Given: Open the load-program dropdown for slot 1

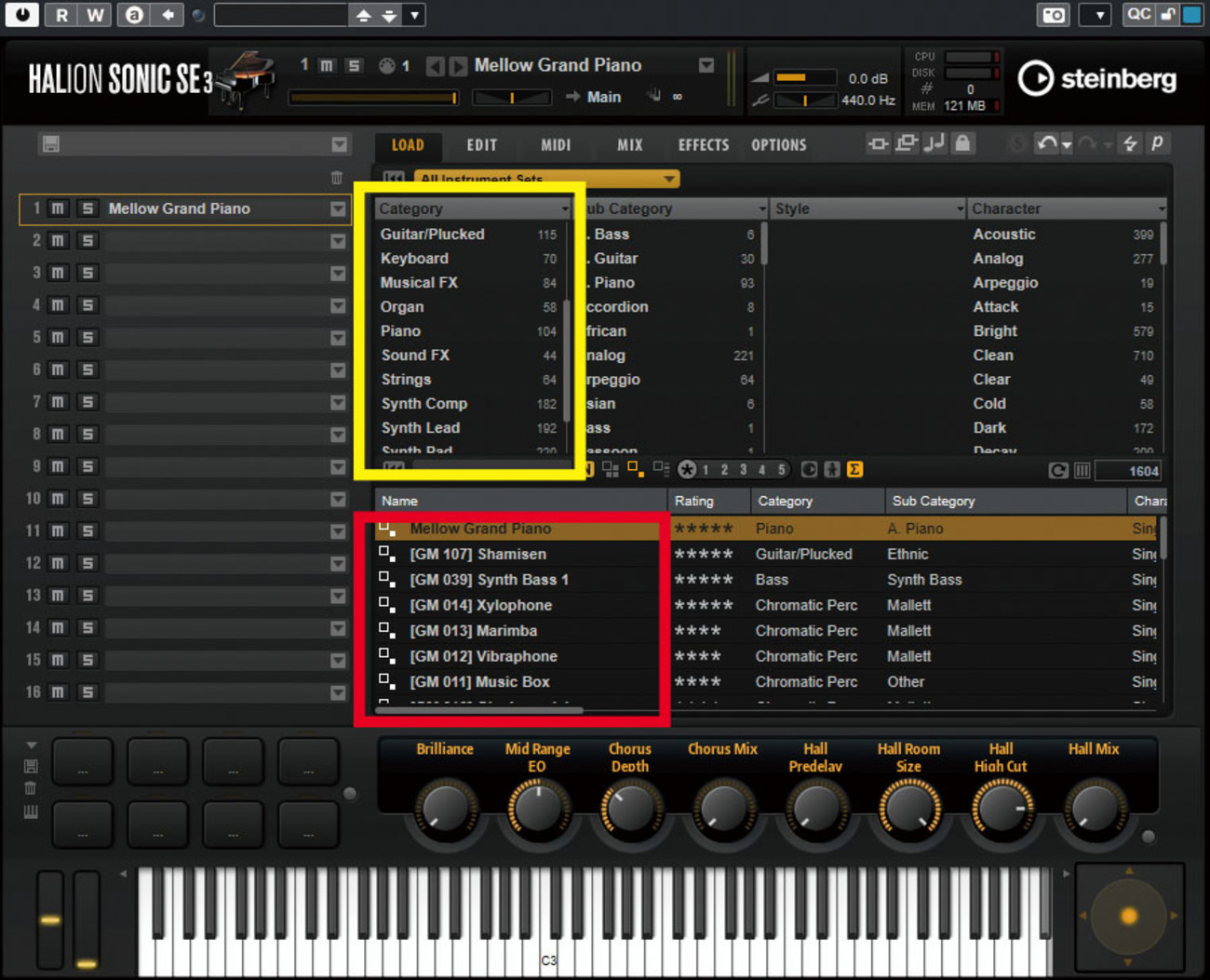Looking at the screenshot, I should tap(338, 209).
